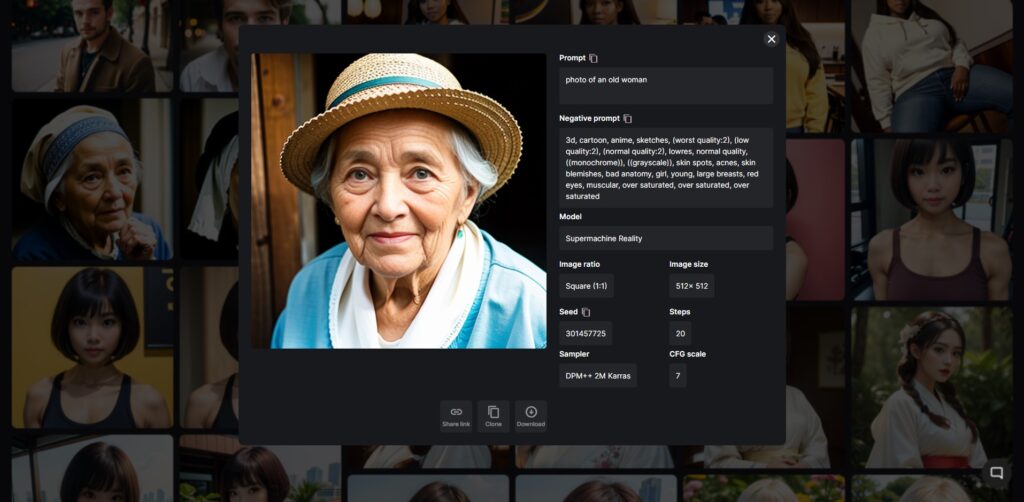This screenshot has width=1024, height=502.
Task: Copy the seed value icon
Action: click(x=586, y=312)
